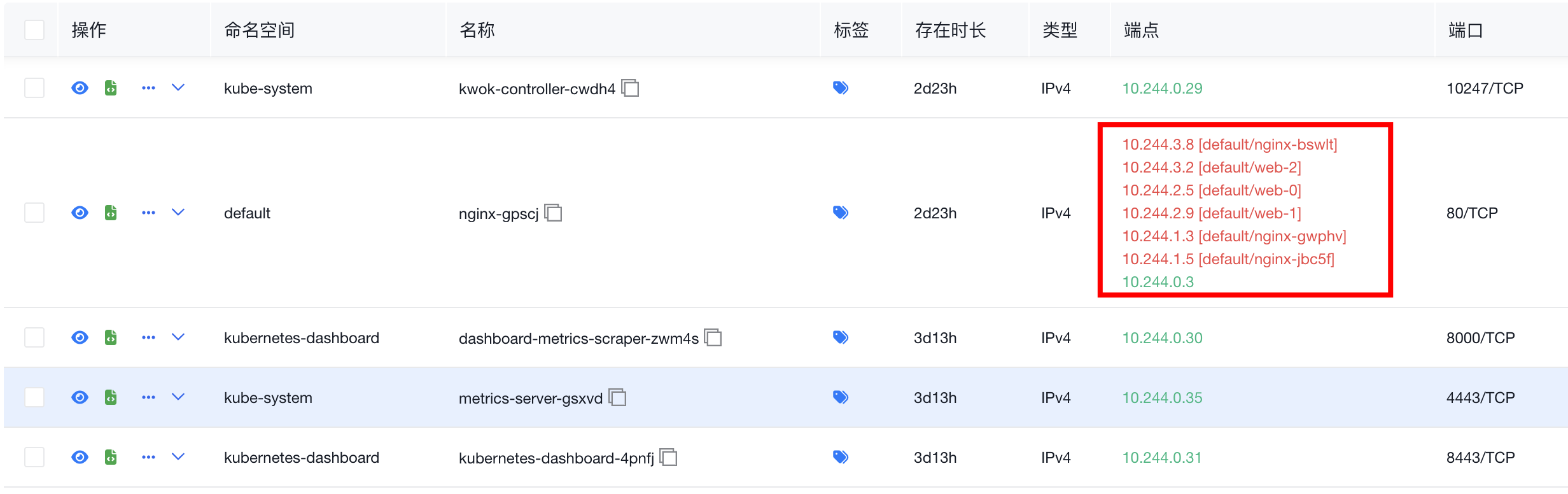Screen dimensions: 1568x494
Task: Open endpoint 10.244.1.3 [default/nginx-gwphv]
Action: pyautogui.click(x=1234, y=236)
